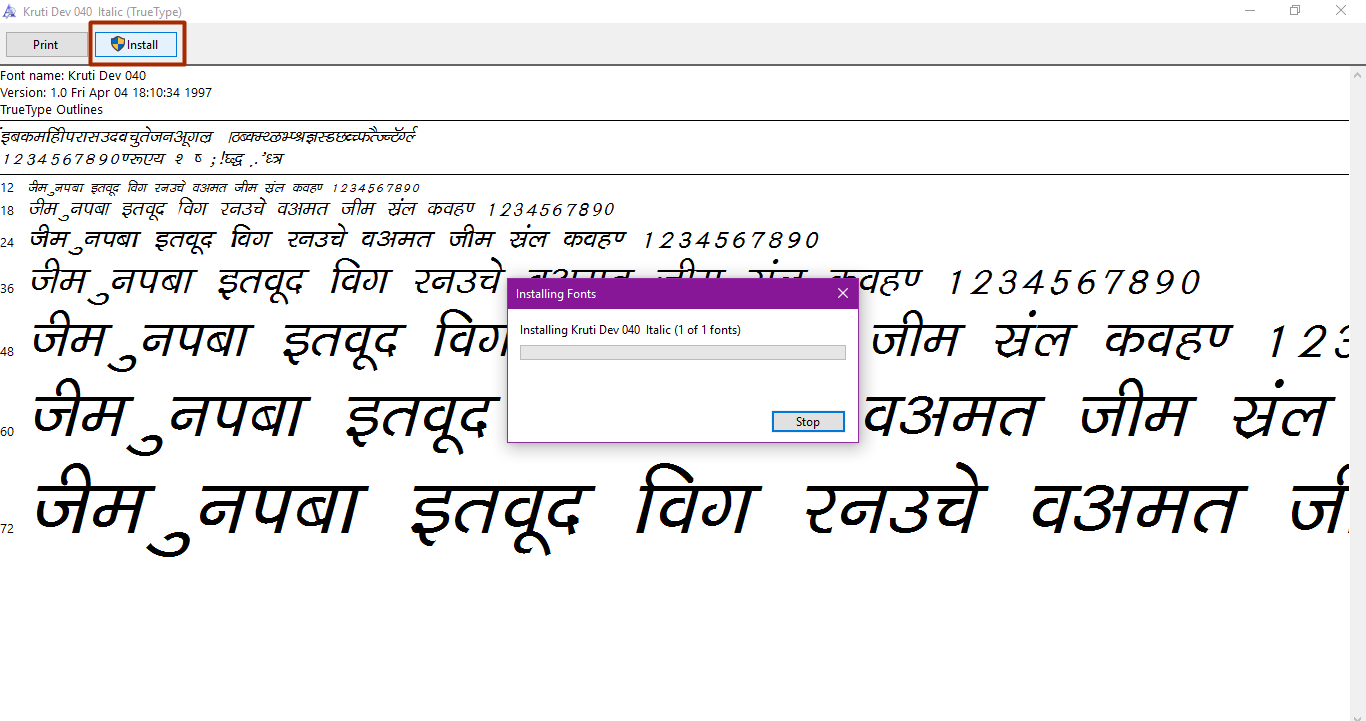Close the Installing Fonts dialog

click(x=843, y=294)
